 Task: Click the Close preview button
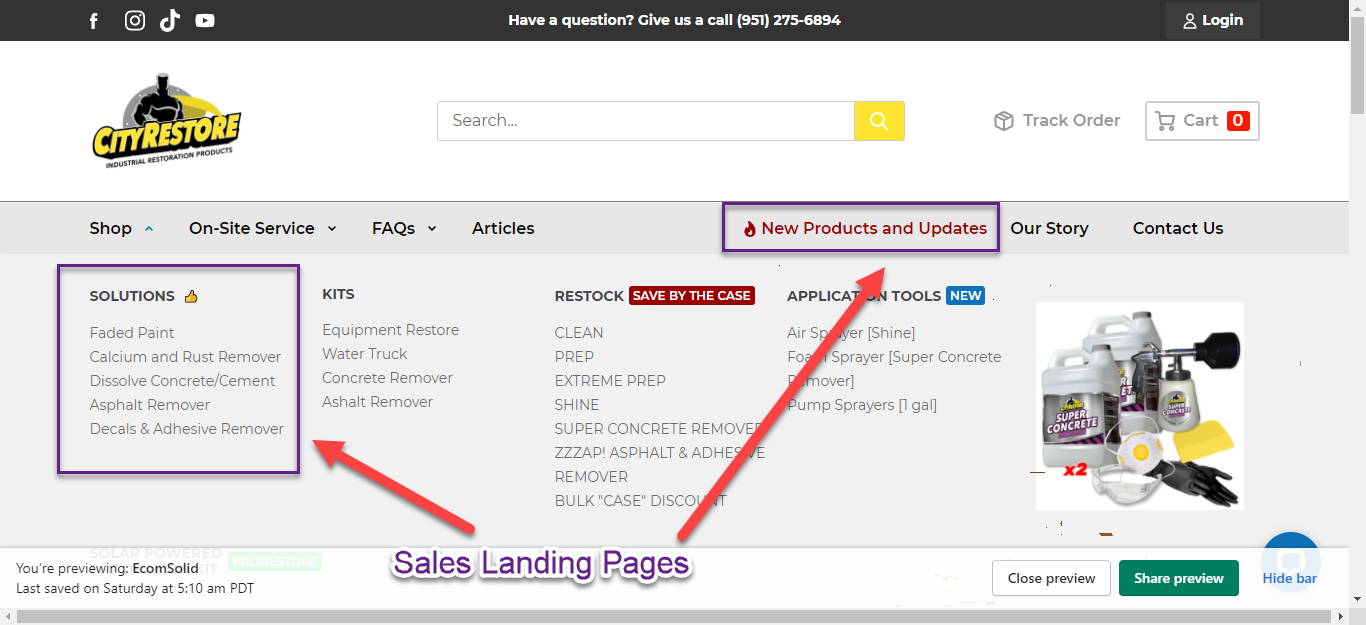[x=1051, y=578]
